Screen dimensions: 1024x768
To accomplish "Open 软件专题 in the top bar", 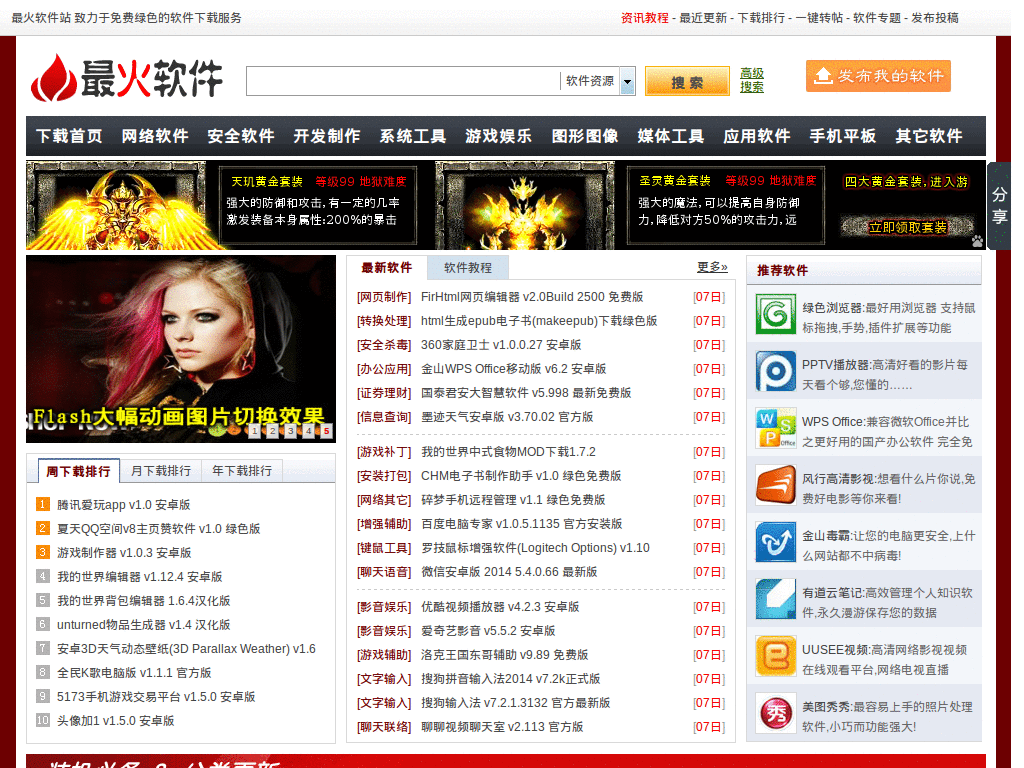I will [877, 18].
